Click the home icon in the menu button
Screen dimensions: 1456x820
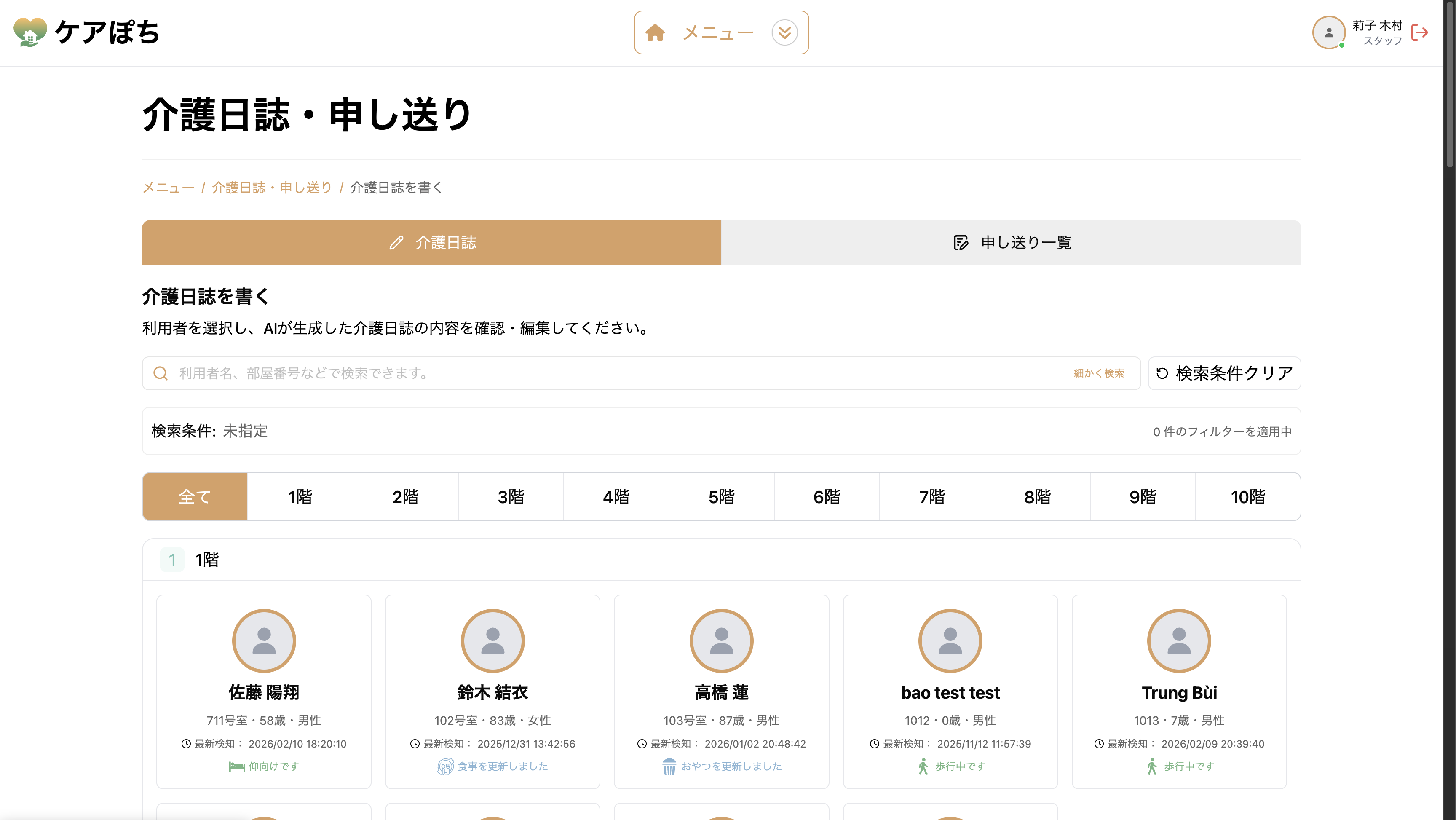[655, 33]
